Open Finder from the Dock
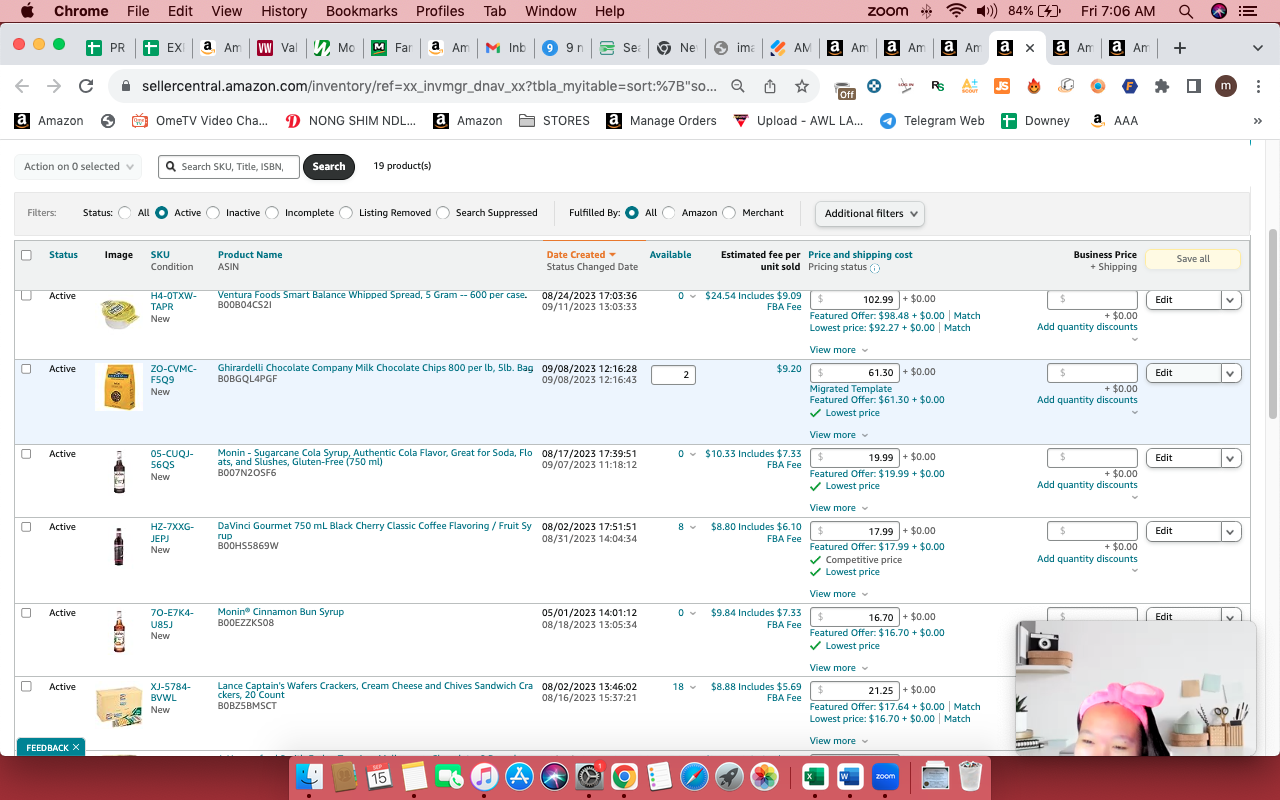This screenshot has height=800, width=1280. click(310, 775)
